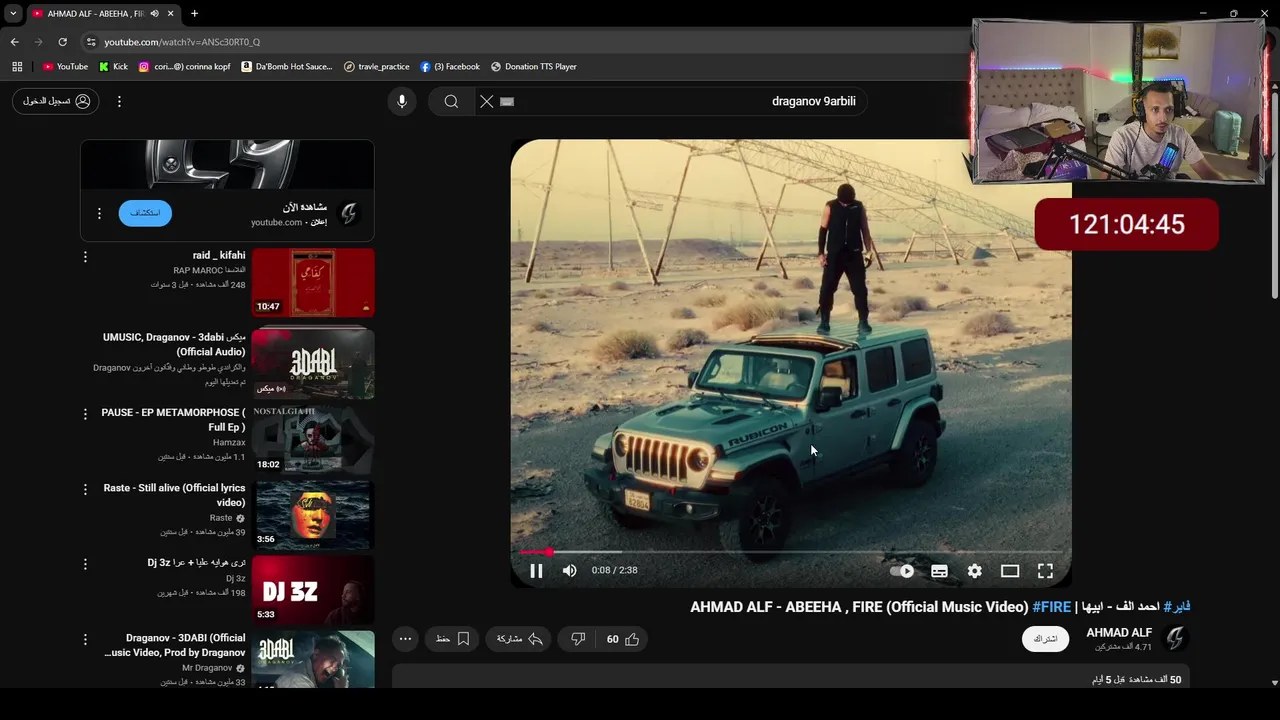This screenshot has height=720, width=1280.
Task: Click the blue استكشاف button on the ad
Action: click(x=145, y=213)
